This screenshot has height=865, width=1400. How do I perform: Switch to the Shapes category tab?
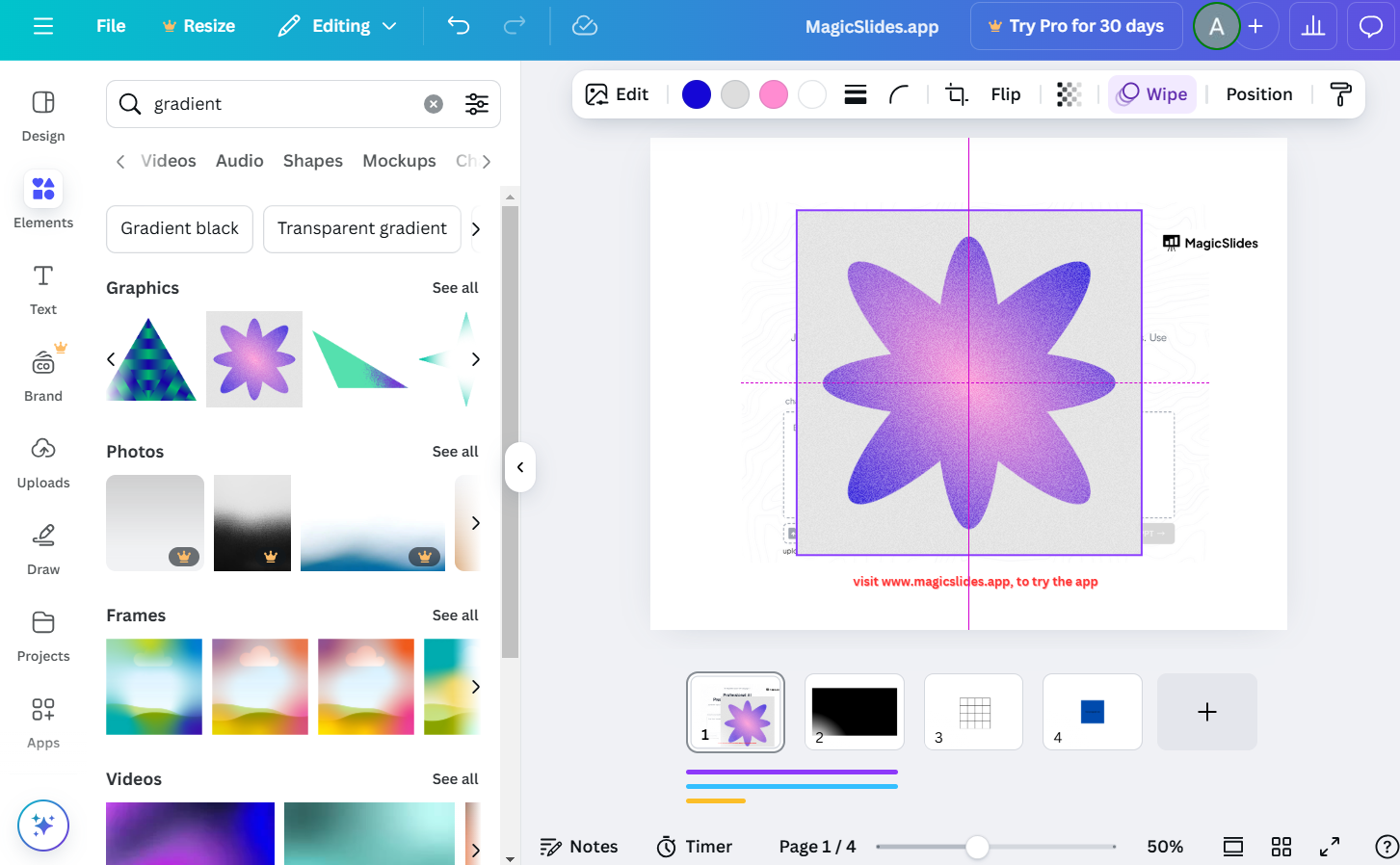(x=313, y=161)
